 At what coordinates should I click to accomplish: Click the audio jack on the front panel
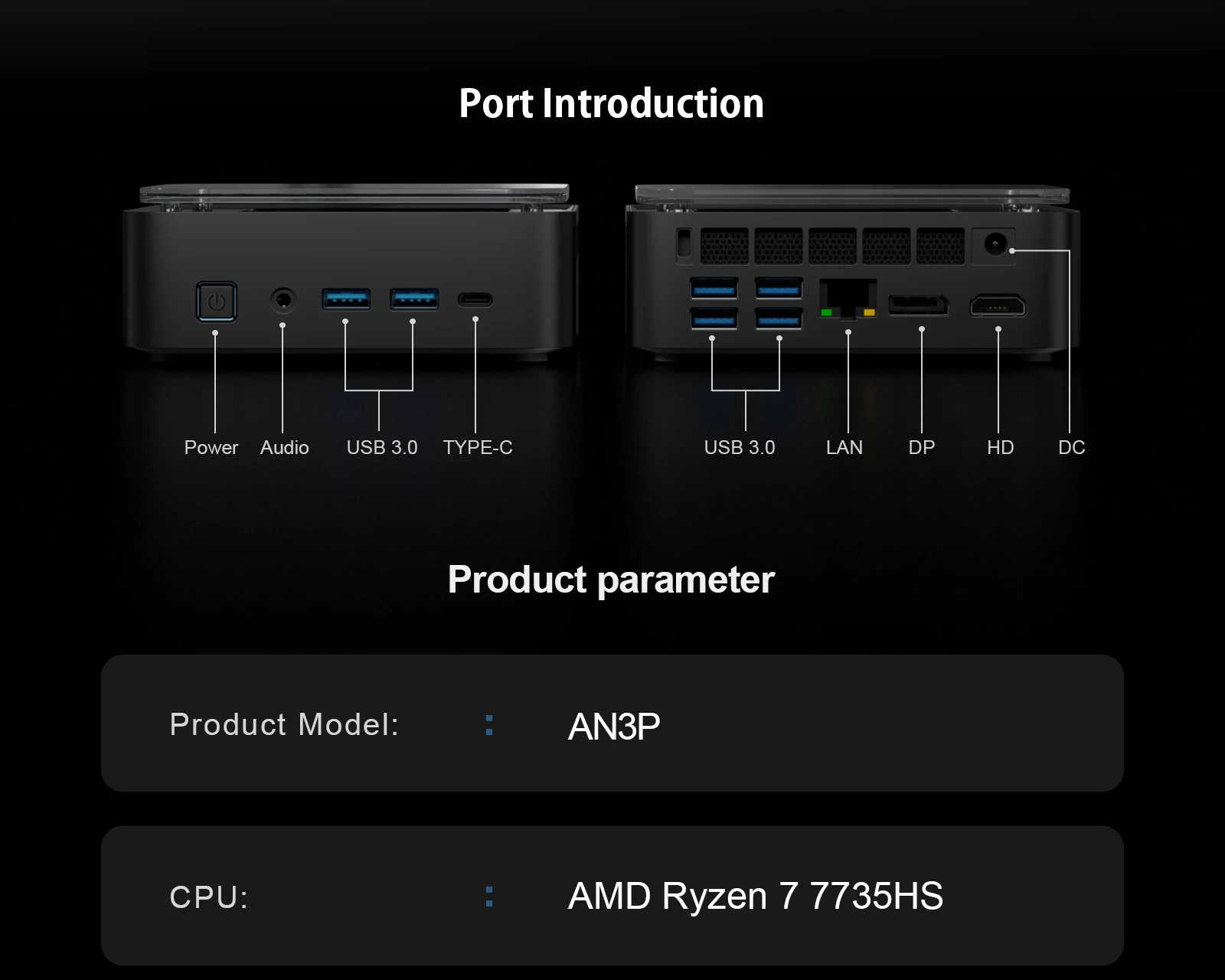(283, 299)
